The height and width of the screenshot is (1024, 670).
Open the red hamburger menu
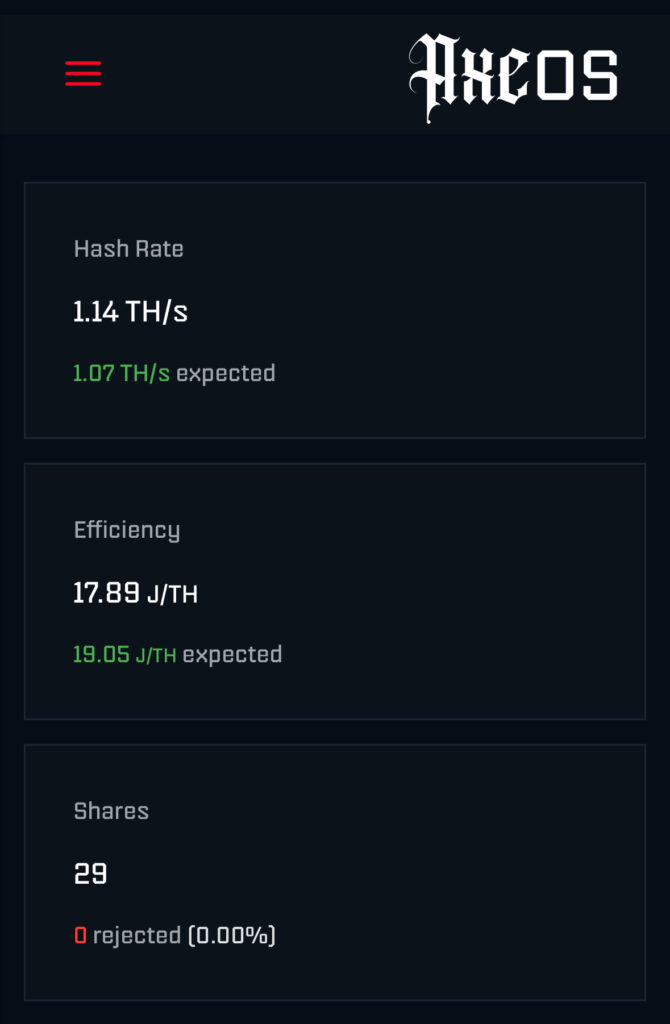click(83, 73)
